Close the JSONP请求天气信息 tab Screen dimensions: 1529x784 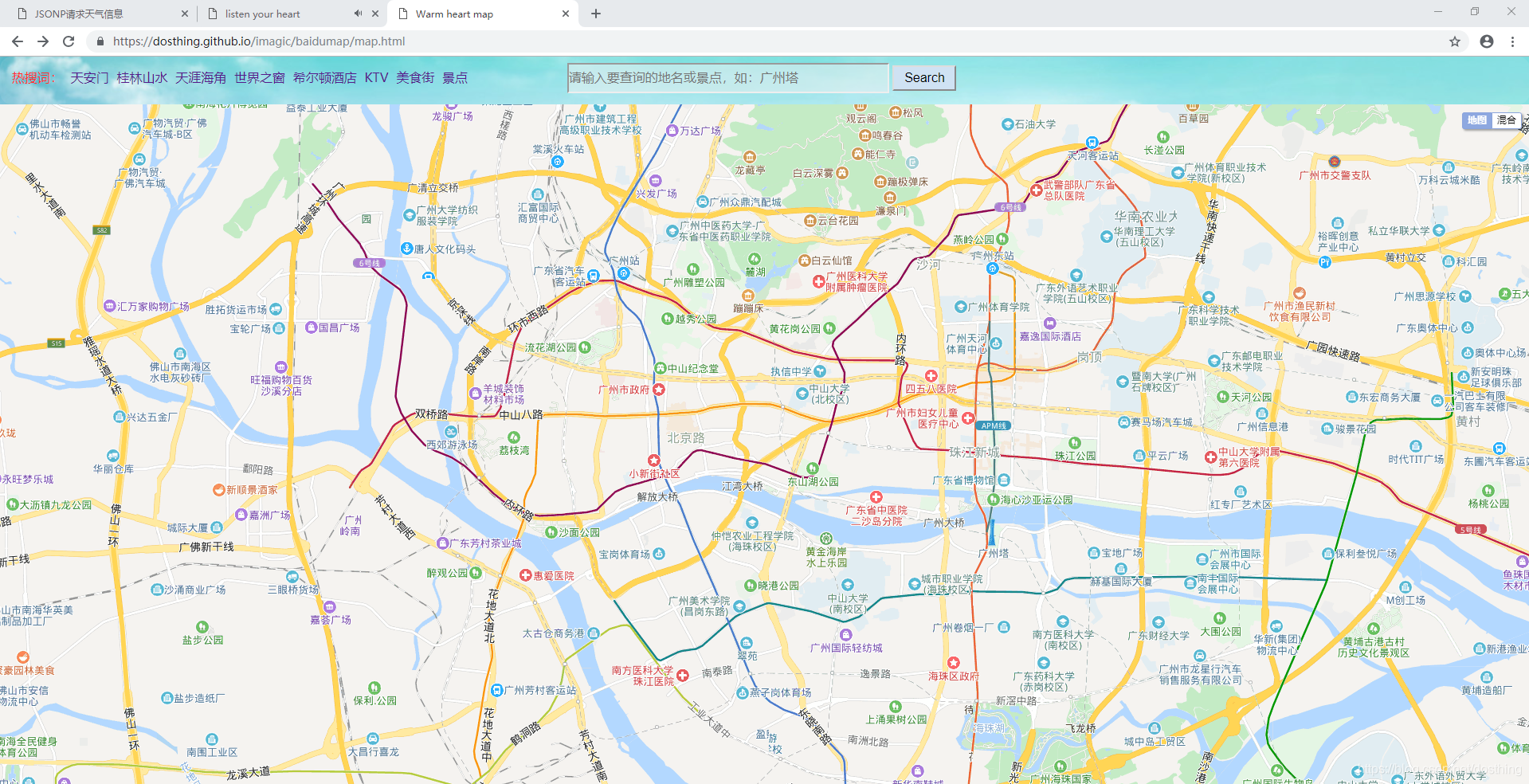click(x=185, y=14)
